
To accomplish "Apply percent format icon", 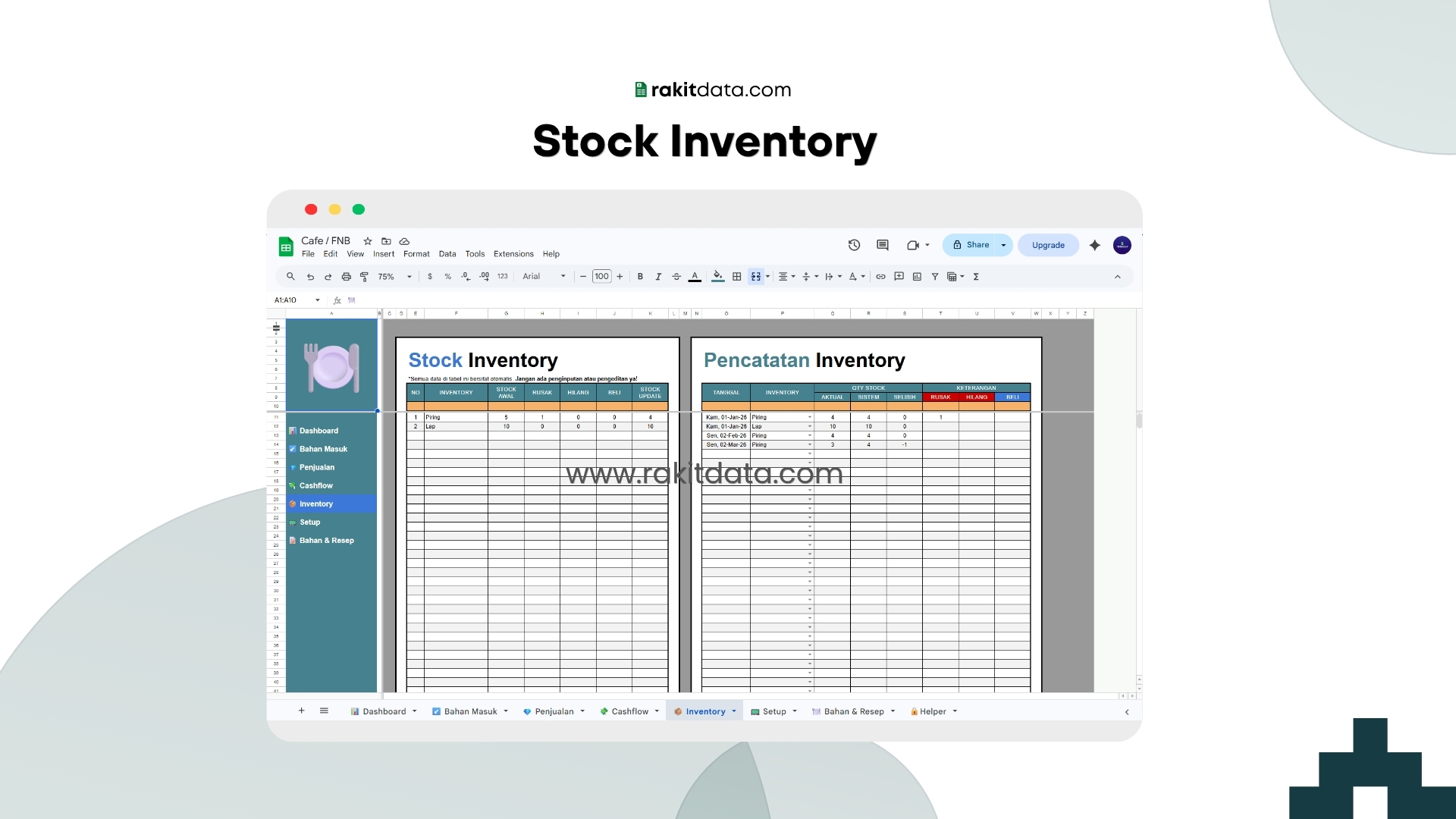I will tap(448, 277).
